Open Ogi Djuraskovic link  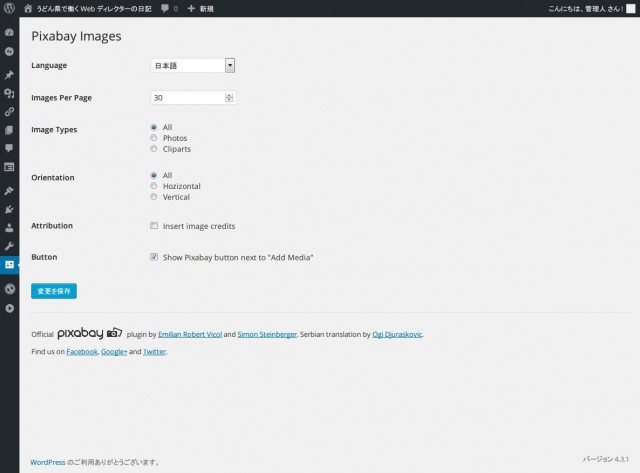tap(397, 334)
